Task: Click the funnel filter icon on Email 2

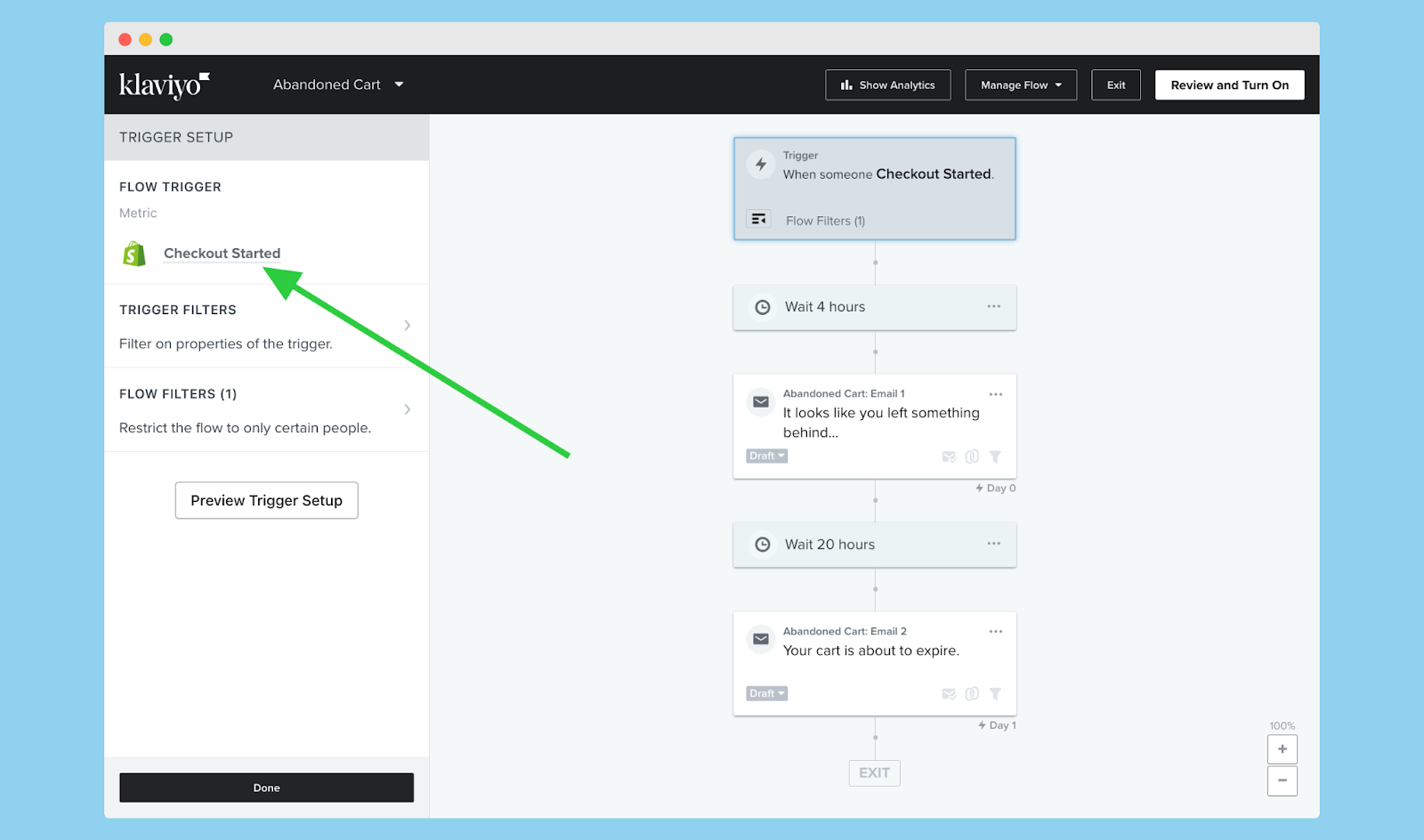Action: (x=995, y=694)
